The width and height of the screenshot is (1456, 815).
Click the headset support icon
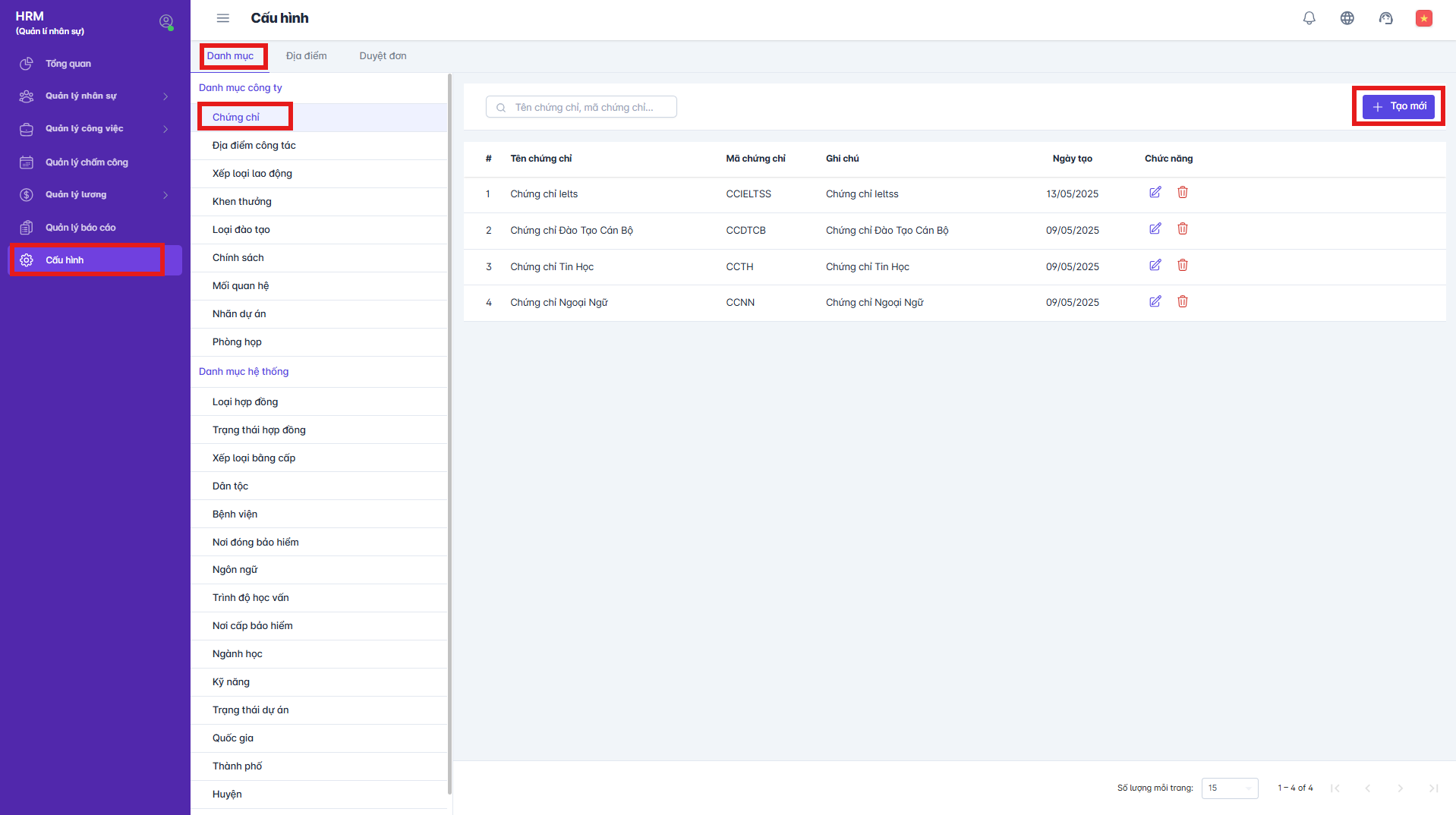pos(1385,18)
